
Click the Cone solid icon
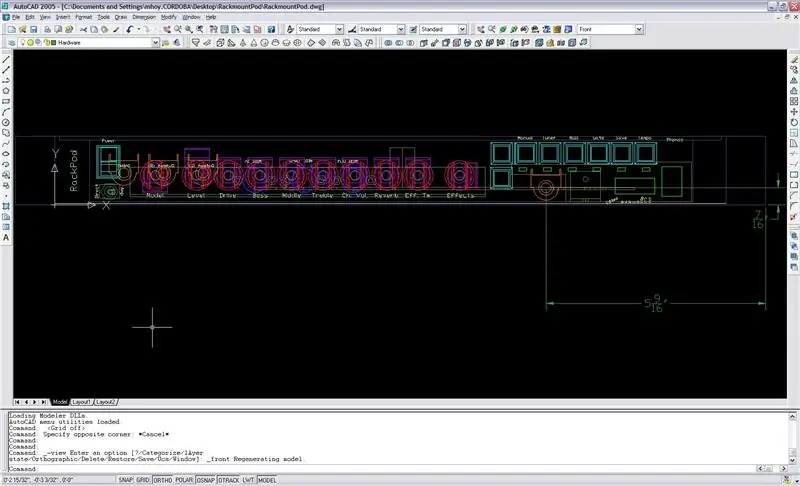(254, 43)
